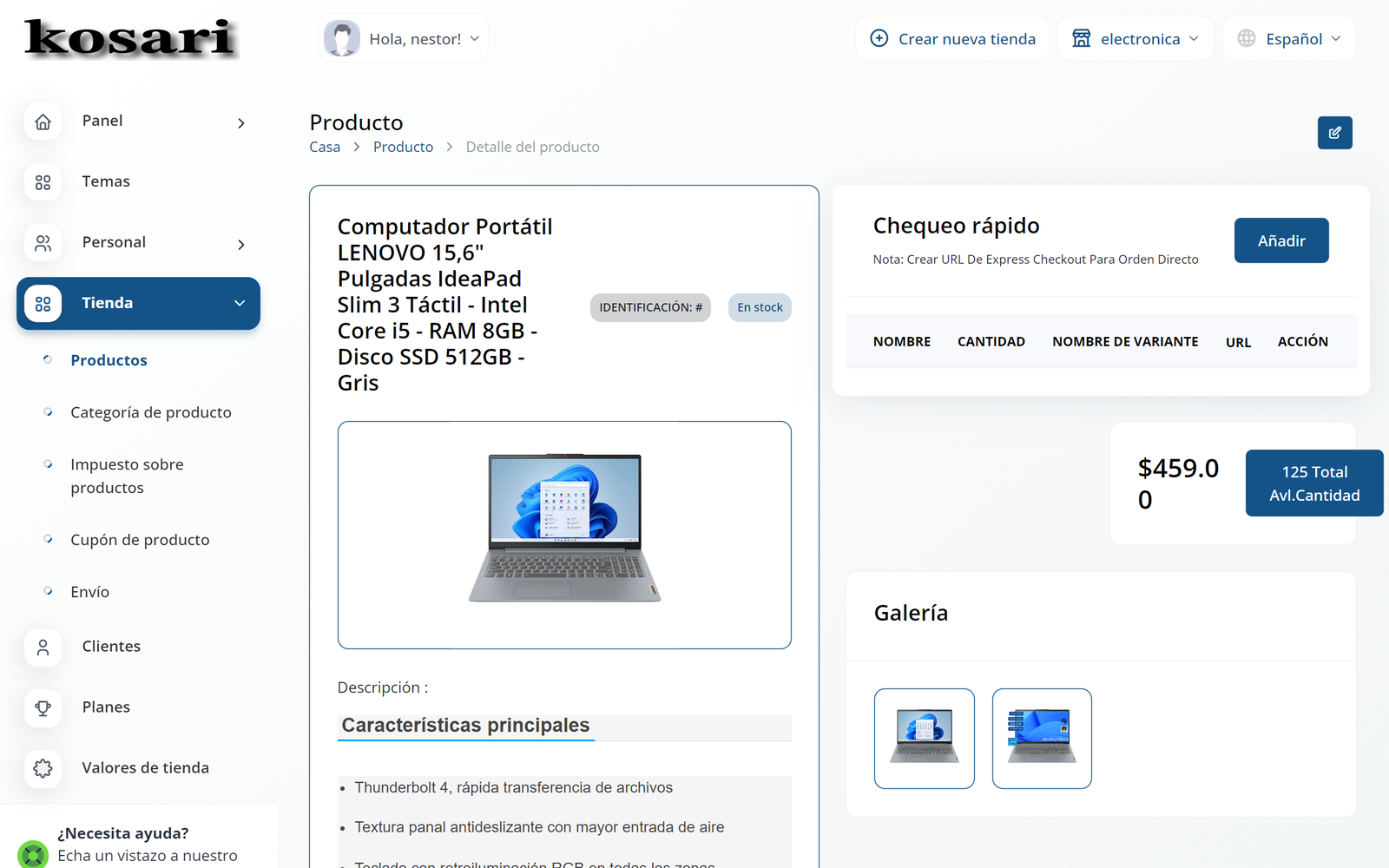
Task: Click the Valores de tienda gear icon
Action: 43,769
